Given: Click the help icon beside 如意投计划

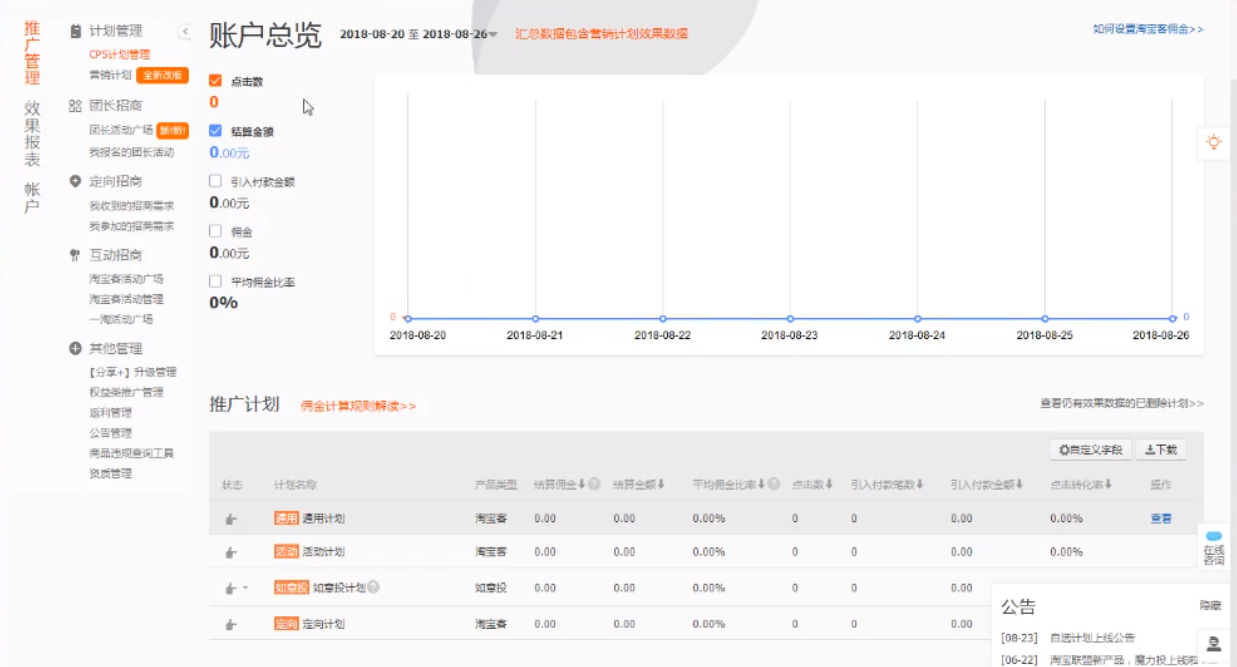Looking at the screenshot, I should click(x=373, y=588).
